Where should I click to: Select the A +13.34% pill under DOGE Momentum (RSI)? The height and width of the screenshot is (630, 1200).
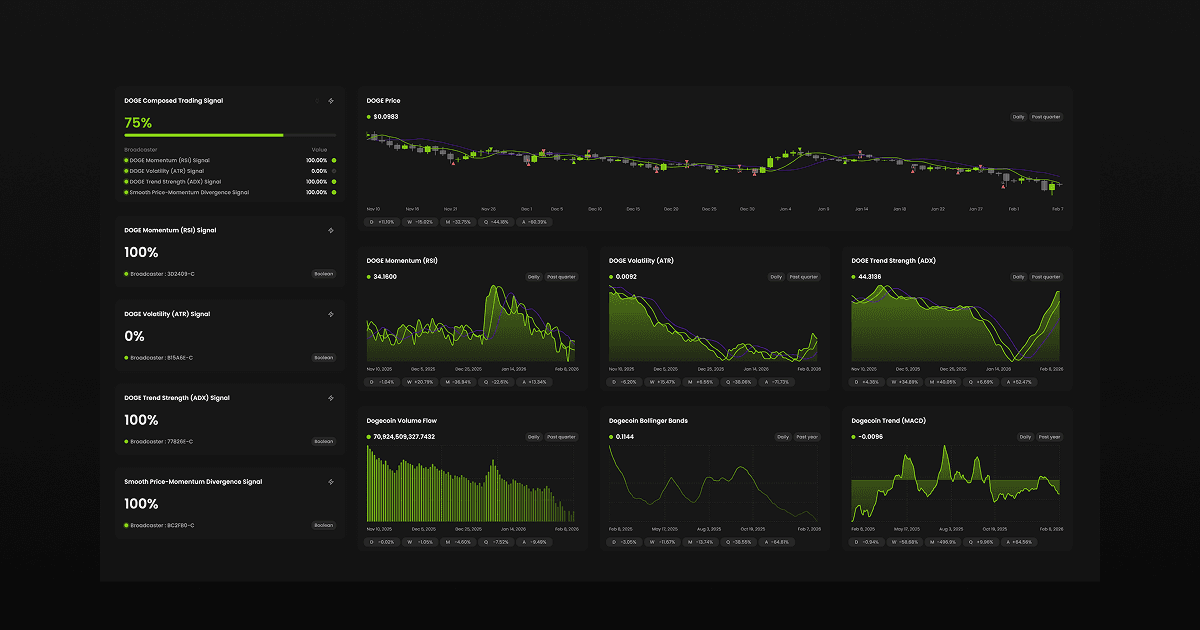click(x=534, y=382)
